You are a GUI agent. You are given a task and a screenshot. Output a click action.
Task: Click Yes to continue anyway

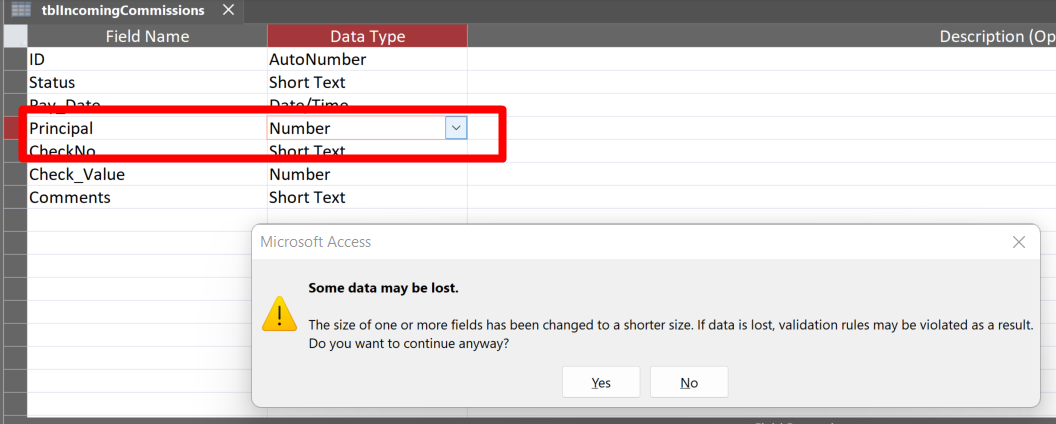[x=601, y=382]
